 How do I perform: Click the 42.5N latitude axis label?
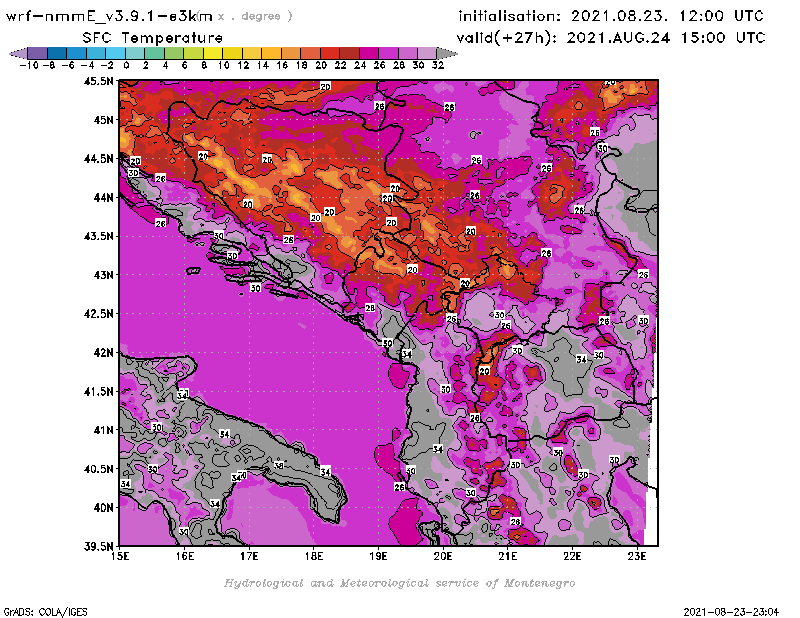(98, 314)
